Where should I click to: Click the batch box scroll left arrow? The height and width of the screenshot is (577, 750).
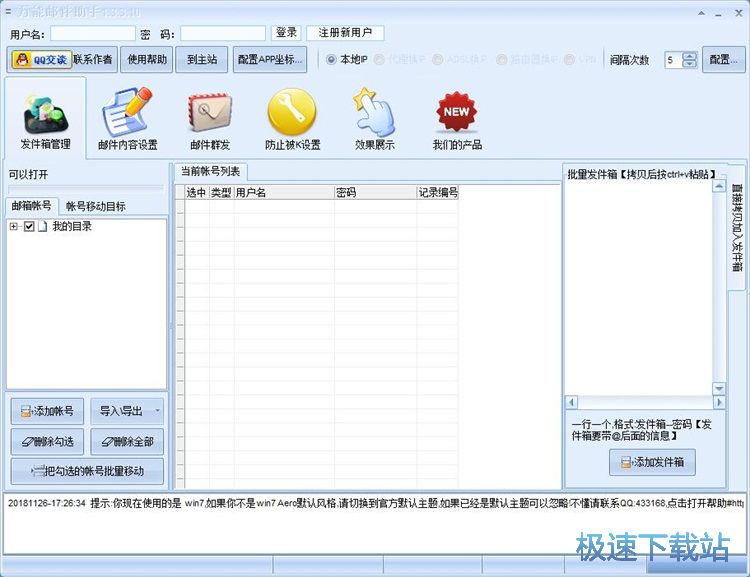(572, 402)
